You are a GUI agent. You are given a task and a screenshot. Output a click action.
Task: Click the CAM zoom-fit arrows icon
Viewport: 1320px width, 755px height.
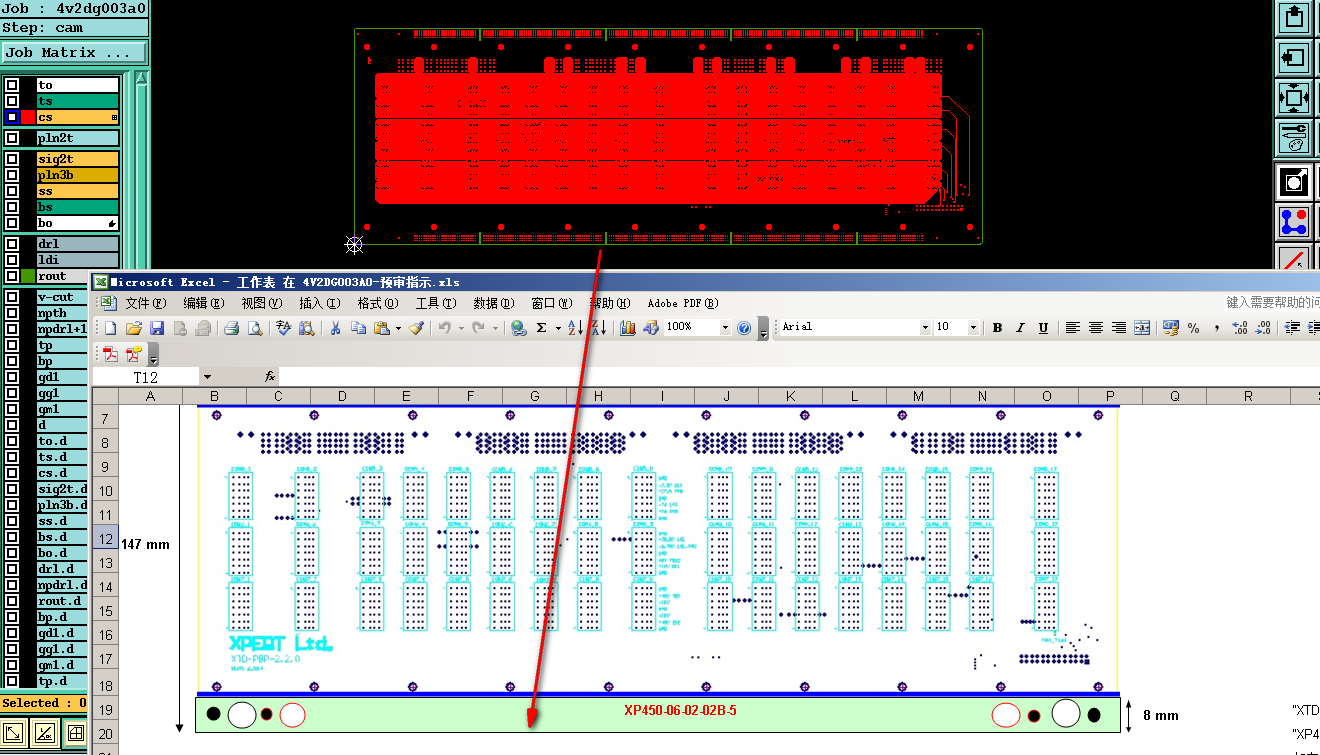pyautogui.click(x=1294, y=97)
